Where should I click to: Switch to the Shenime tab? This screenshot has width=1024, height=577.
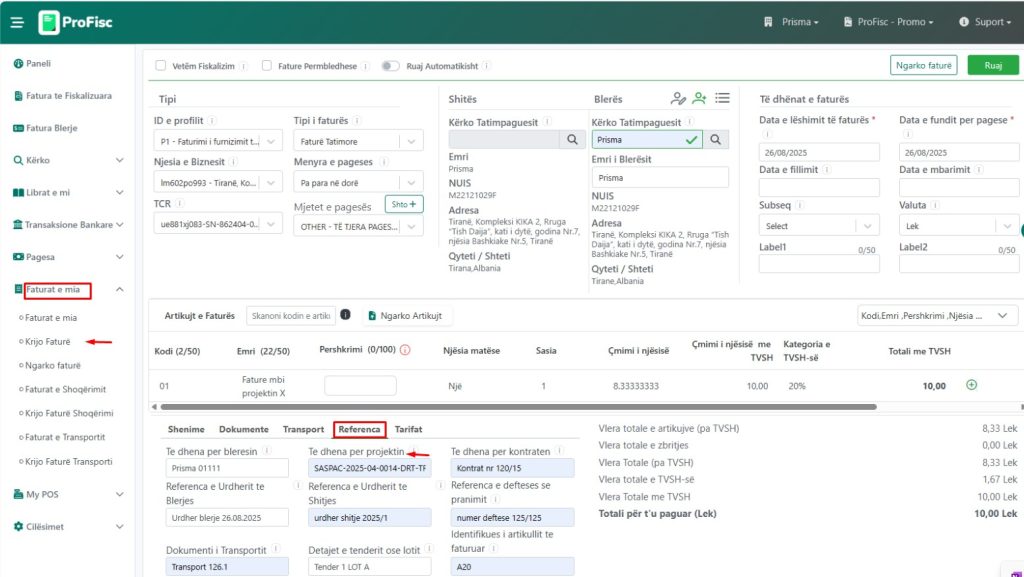(x=186, y=429)
